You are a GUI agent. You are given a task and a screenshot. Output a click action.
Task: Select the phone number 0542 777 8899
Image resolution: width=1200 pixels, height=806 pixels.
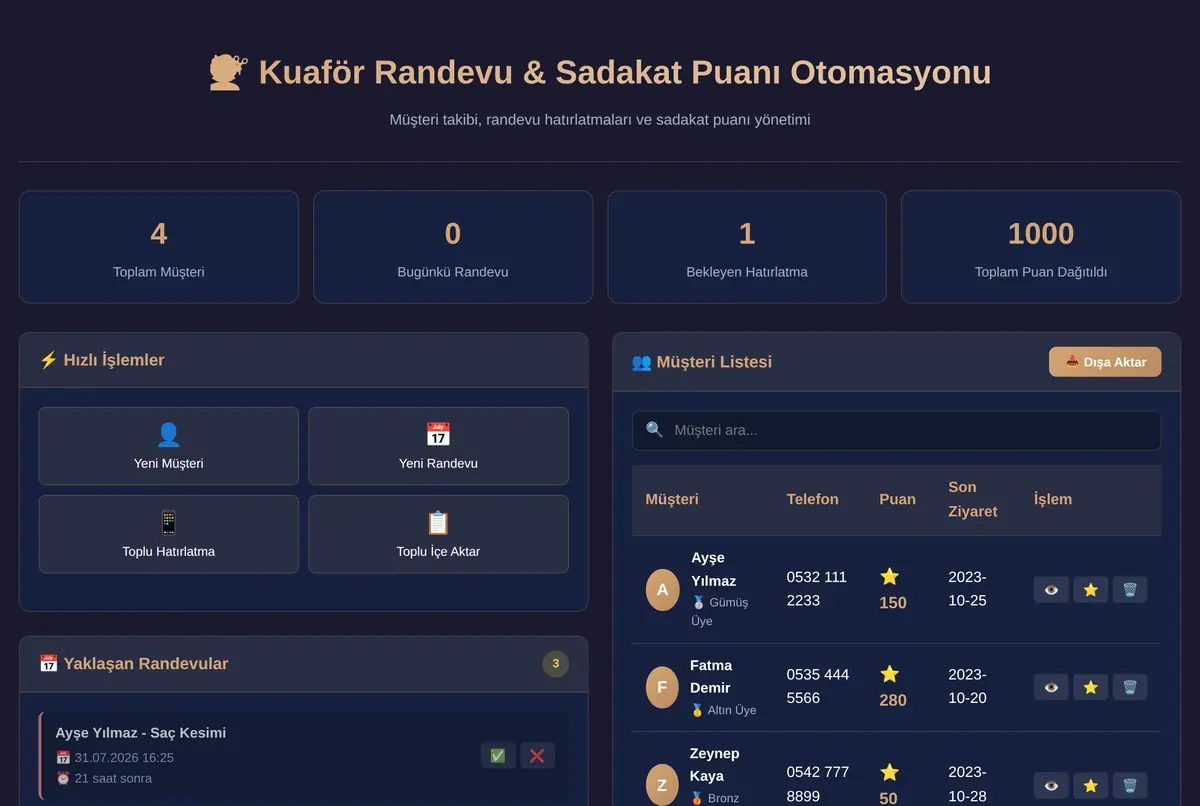click(x=818, y=784)
